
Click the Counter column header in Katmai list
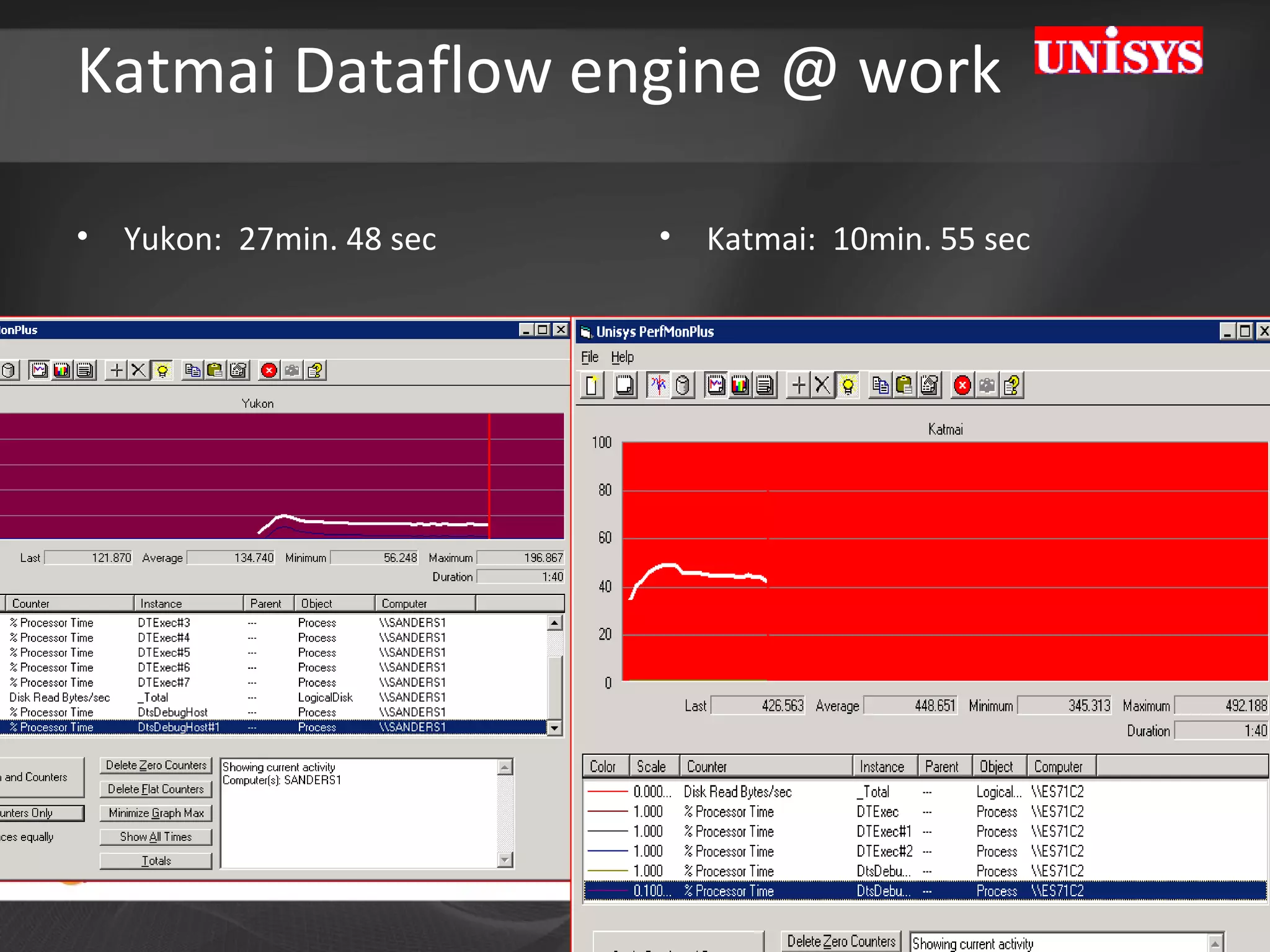(x=766, y=767)
